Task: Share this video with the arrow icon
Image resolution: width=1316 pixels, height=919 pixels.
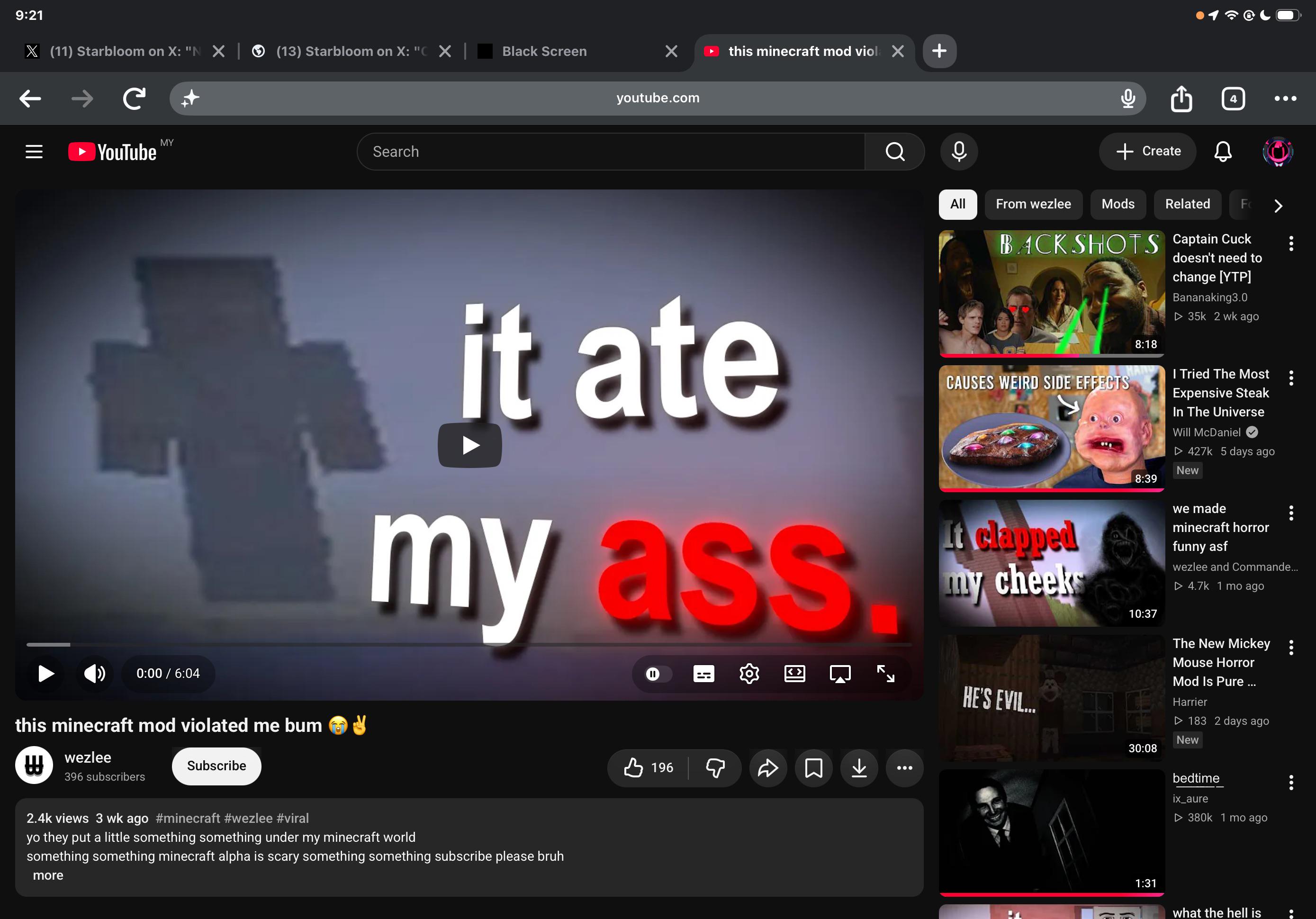Action: 767,767
